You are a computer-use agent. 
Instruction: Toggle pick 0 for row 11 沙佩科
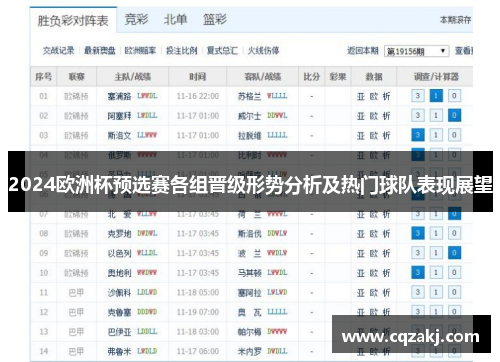coord(454,292)
